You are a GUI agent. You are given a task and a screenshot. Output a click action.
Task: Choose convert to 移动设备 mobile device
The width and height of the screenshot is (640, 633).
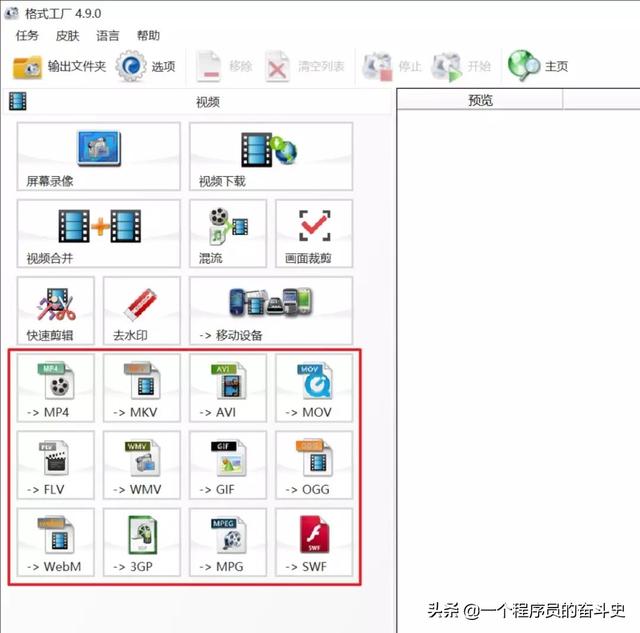[x=271, y=311]
